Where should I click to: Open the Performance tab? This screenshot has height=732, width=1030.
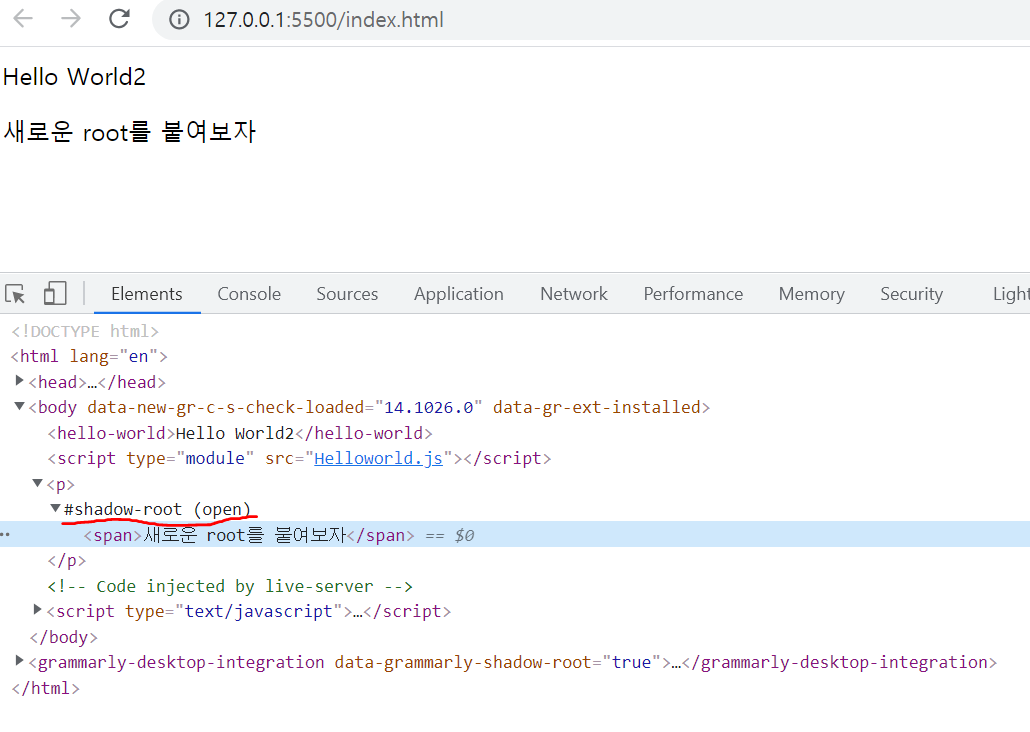693,294
